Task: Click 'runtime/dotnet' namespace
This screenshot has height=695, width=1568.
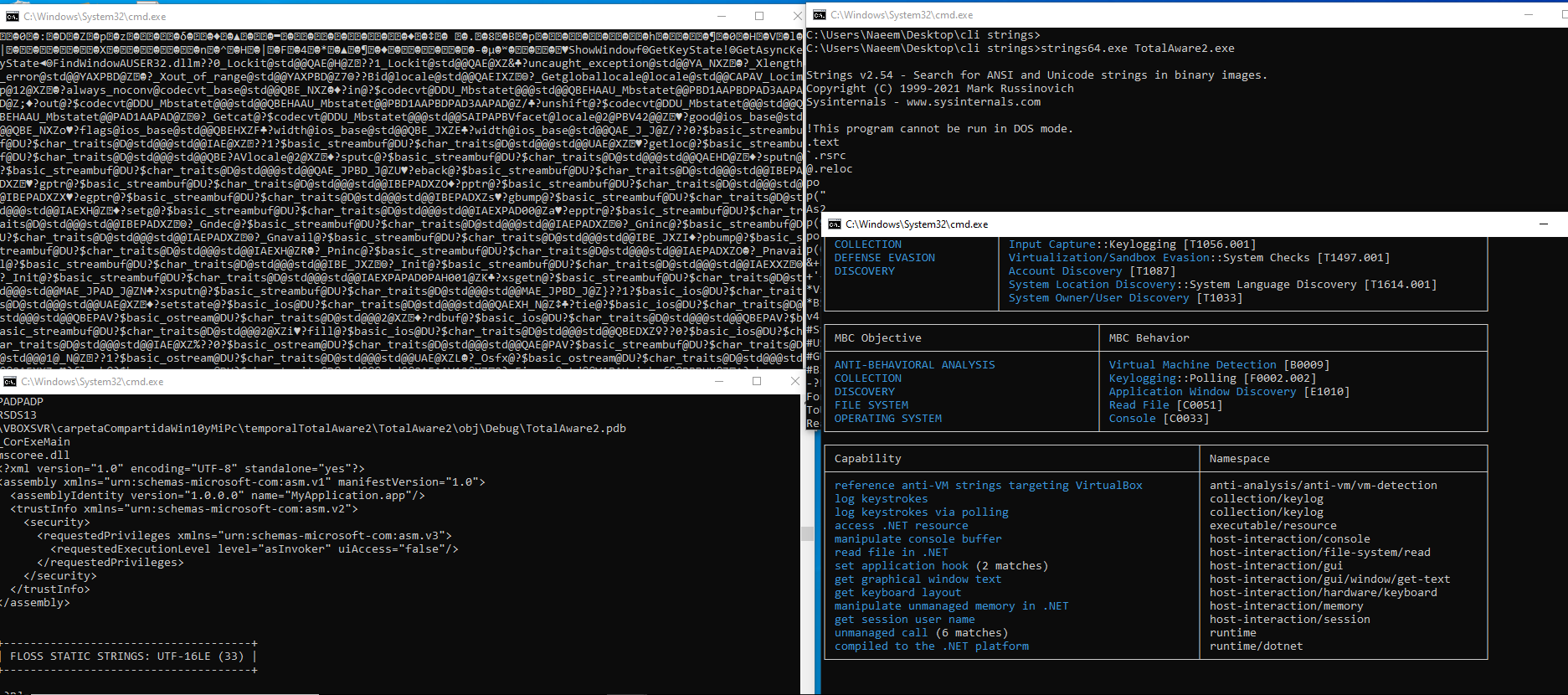Action: coord(1257,646)
